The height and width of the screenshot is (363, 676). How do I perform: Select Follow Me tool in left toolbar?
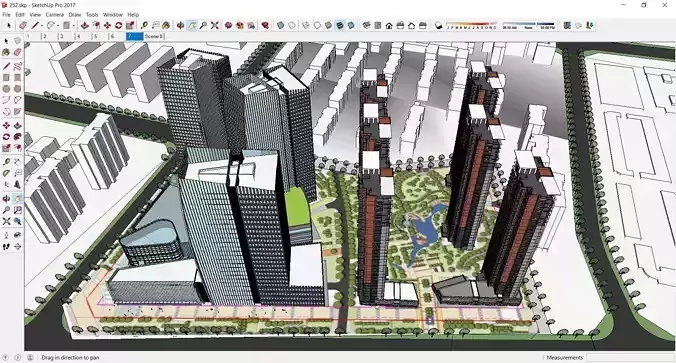click(x=17, y=137)
